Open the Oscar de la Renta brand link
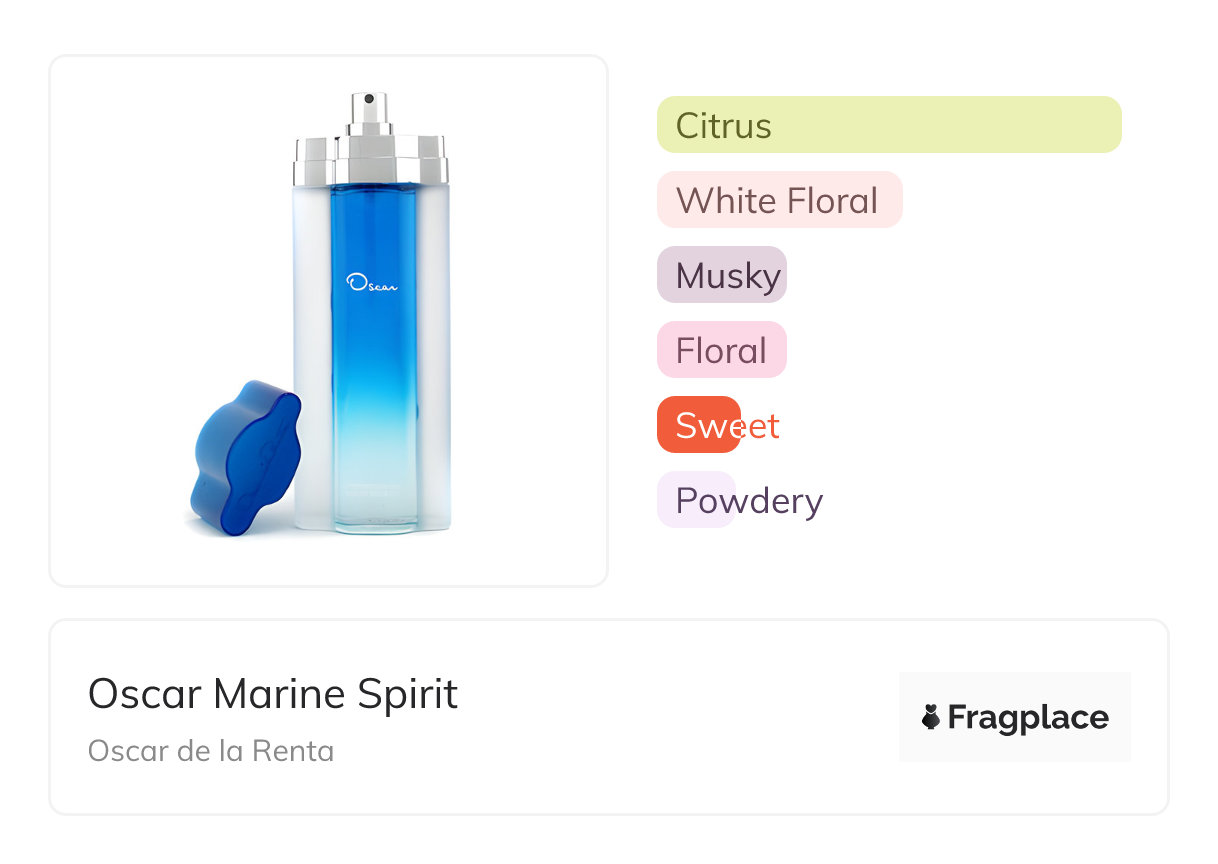The image size is (1218, 864). coord(210,751)
